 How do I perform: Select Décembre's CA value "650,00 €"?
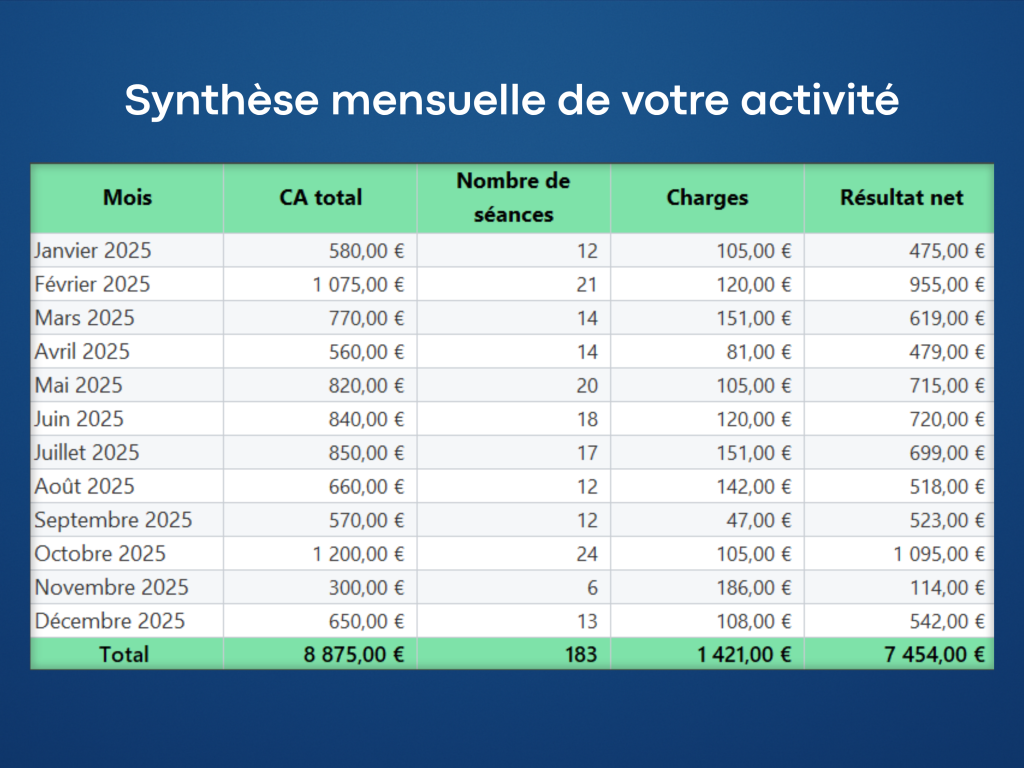[x=366, y=621]
